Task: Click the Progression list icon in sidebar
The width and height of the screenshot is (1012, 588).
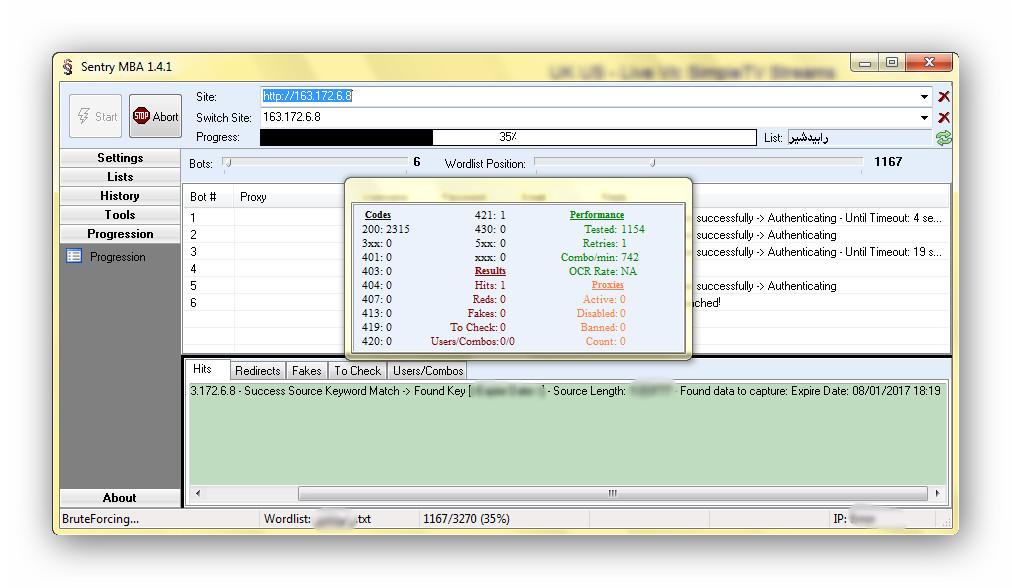Action: click(74, 256)
